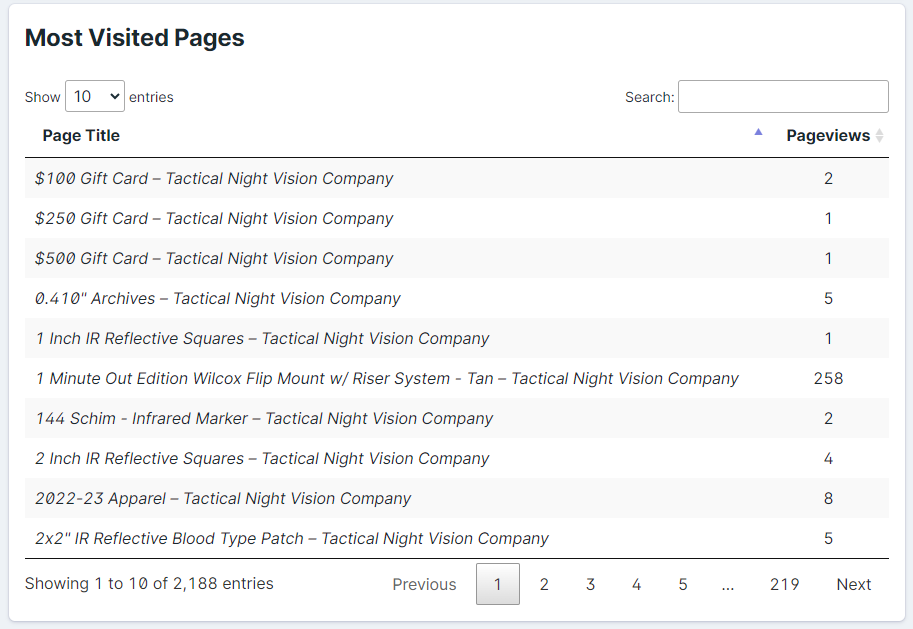Select the $250 Gift Card row title
This screenshot has height=629, width=913.
(x=214, y=218)
